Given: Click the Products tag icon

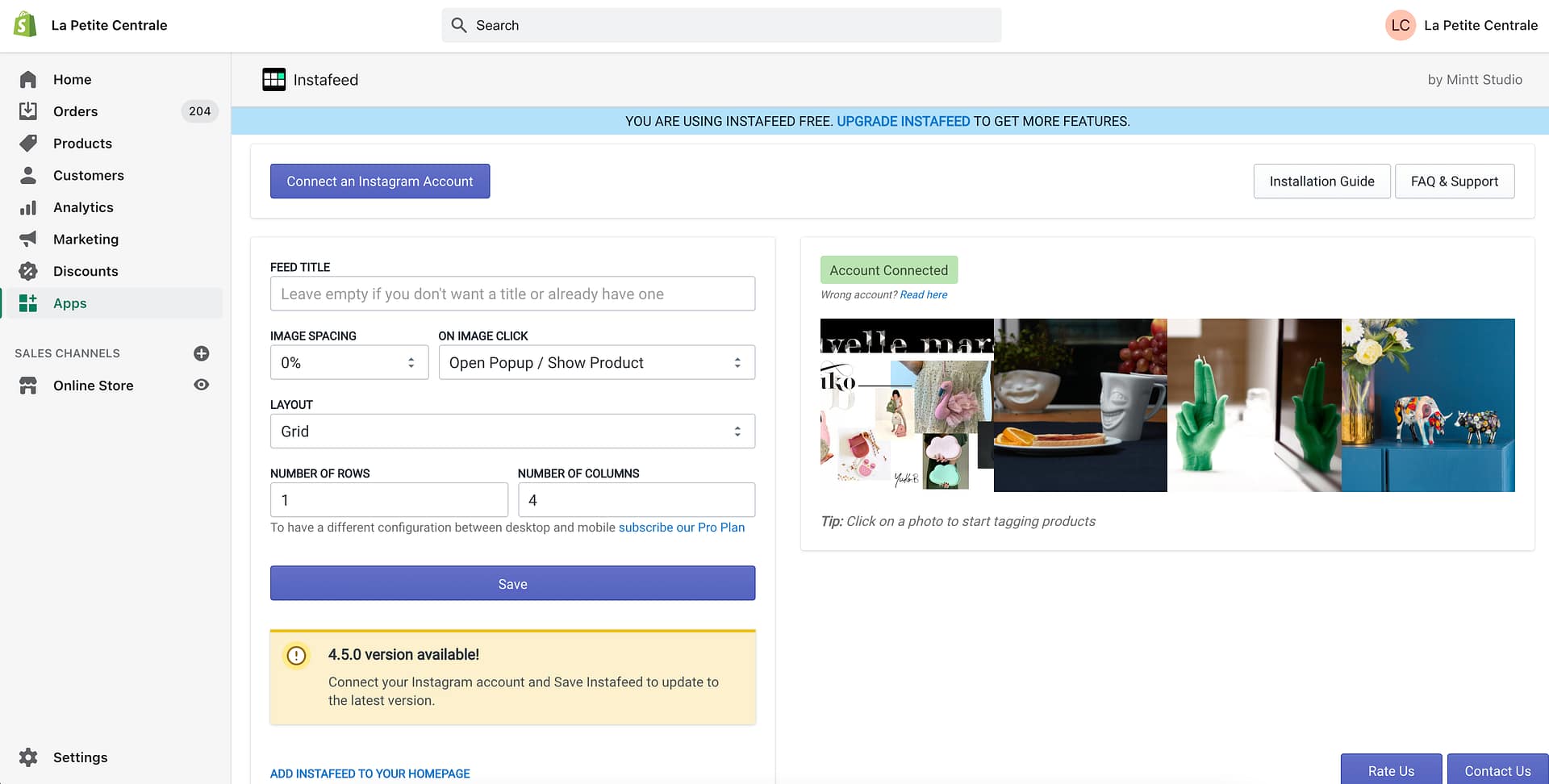Looking at the screenshot, I should [x=28, y=144].
